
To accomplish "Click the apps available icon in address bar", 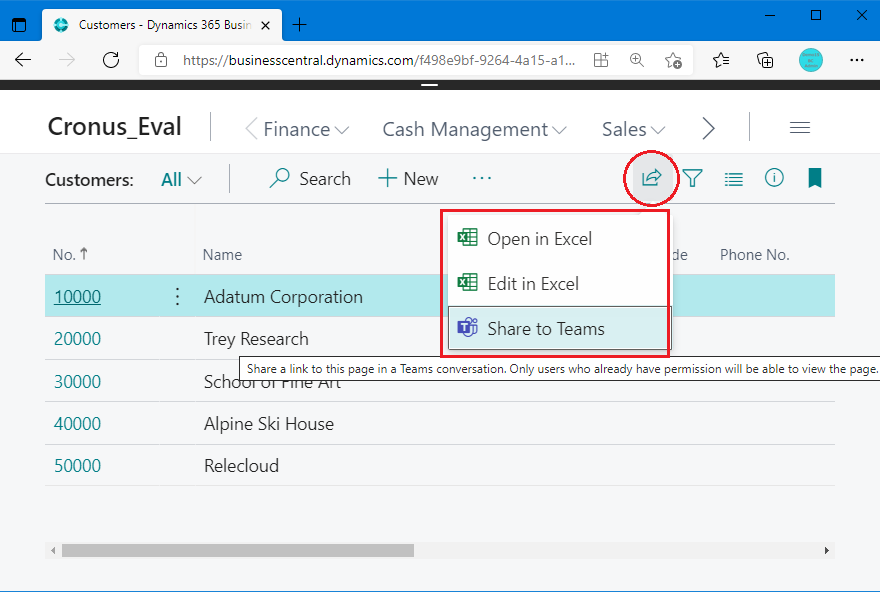I will point(601,59).
